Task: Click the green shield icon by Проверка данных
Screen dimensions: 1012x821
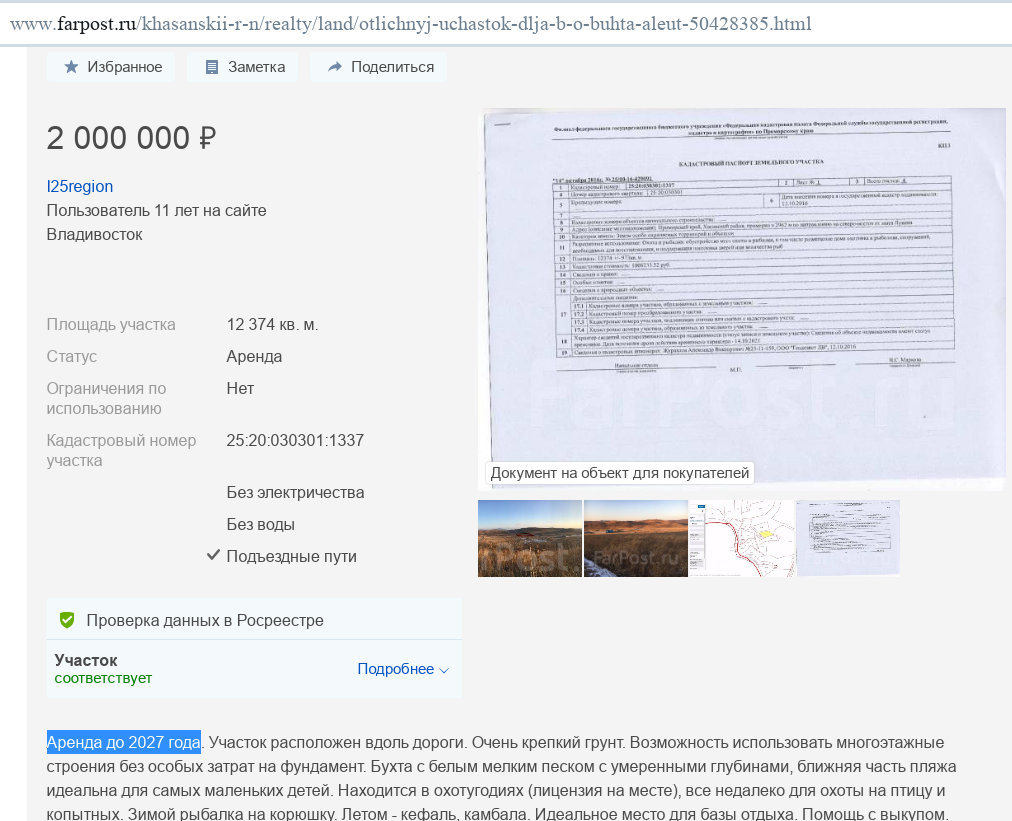Action: [x=66, y=620]
